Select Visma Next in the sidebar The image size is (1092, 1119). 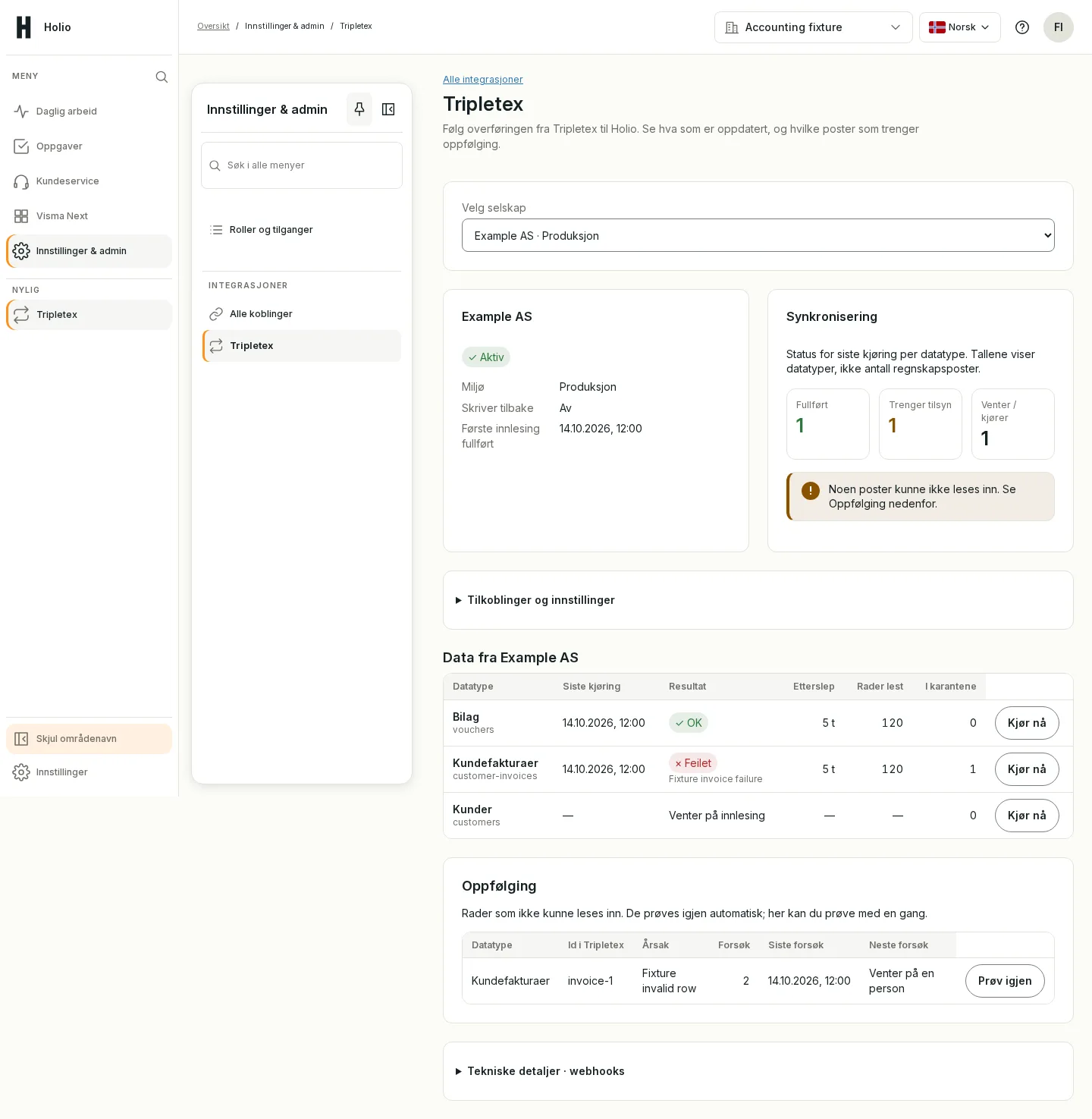pyautogui.click(x=89, y=216)
